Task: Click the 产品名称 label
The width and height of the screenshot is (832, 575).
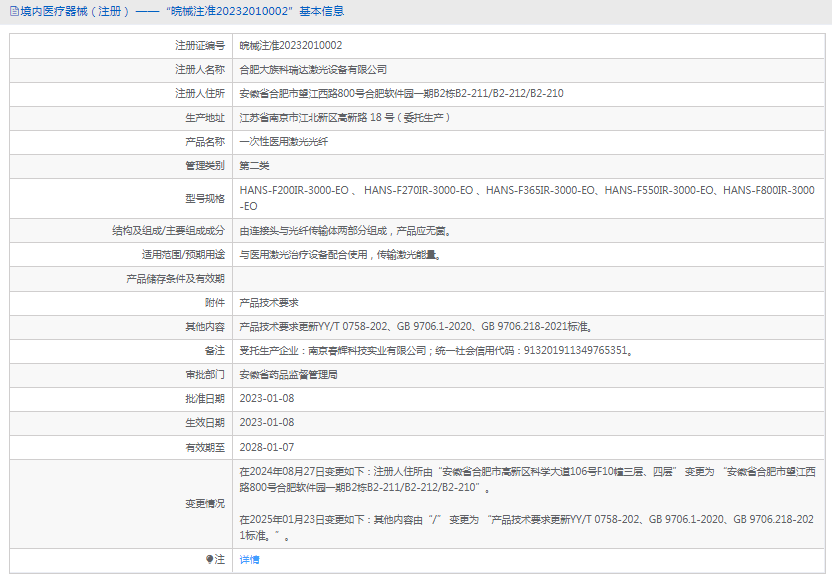Action: [205, 142]
